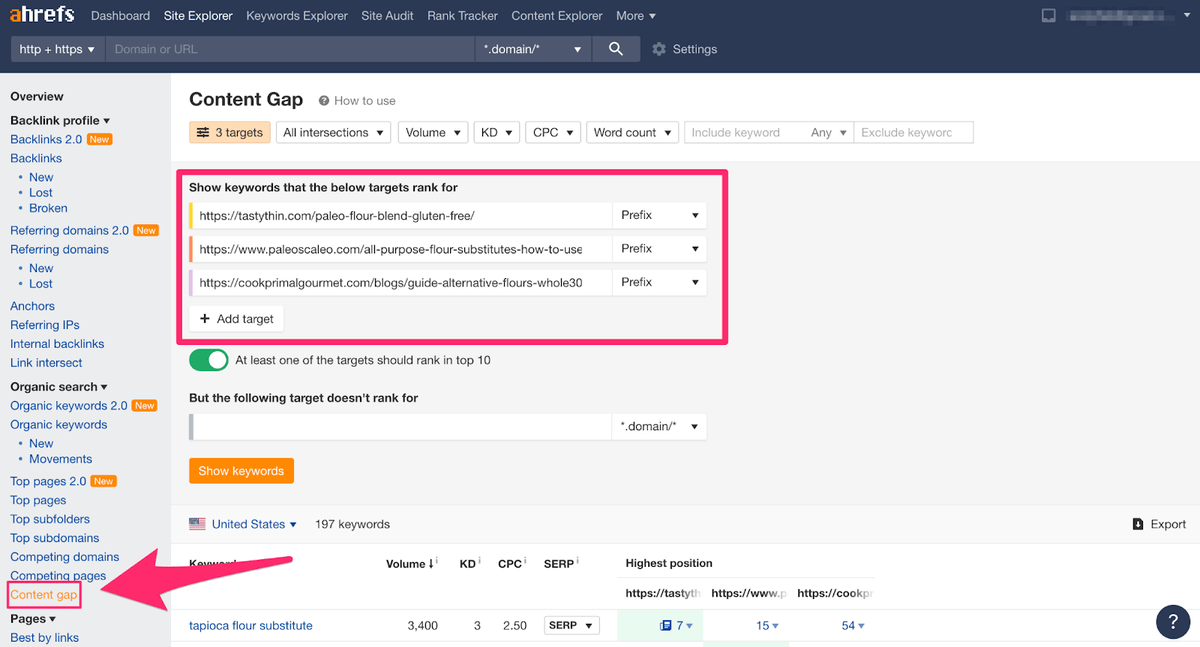Click the Ahrefs logo
This screenshot has height=647, width=1200.
43,15
